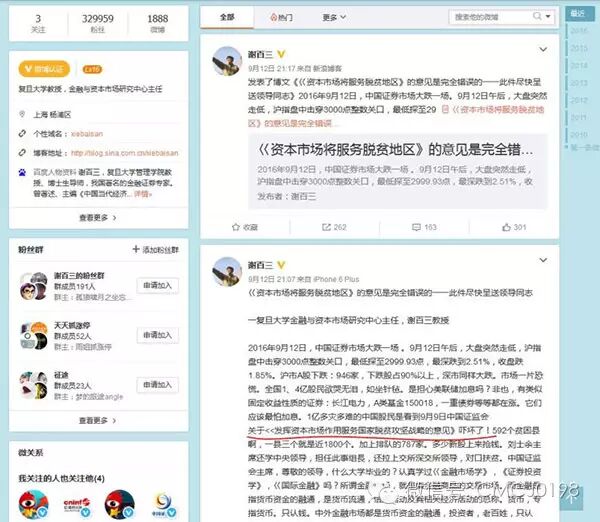The width and height of the screenshot is (600, 522).
Task: Jump to 2016 in the timeline
Action: click(579, 30)
